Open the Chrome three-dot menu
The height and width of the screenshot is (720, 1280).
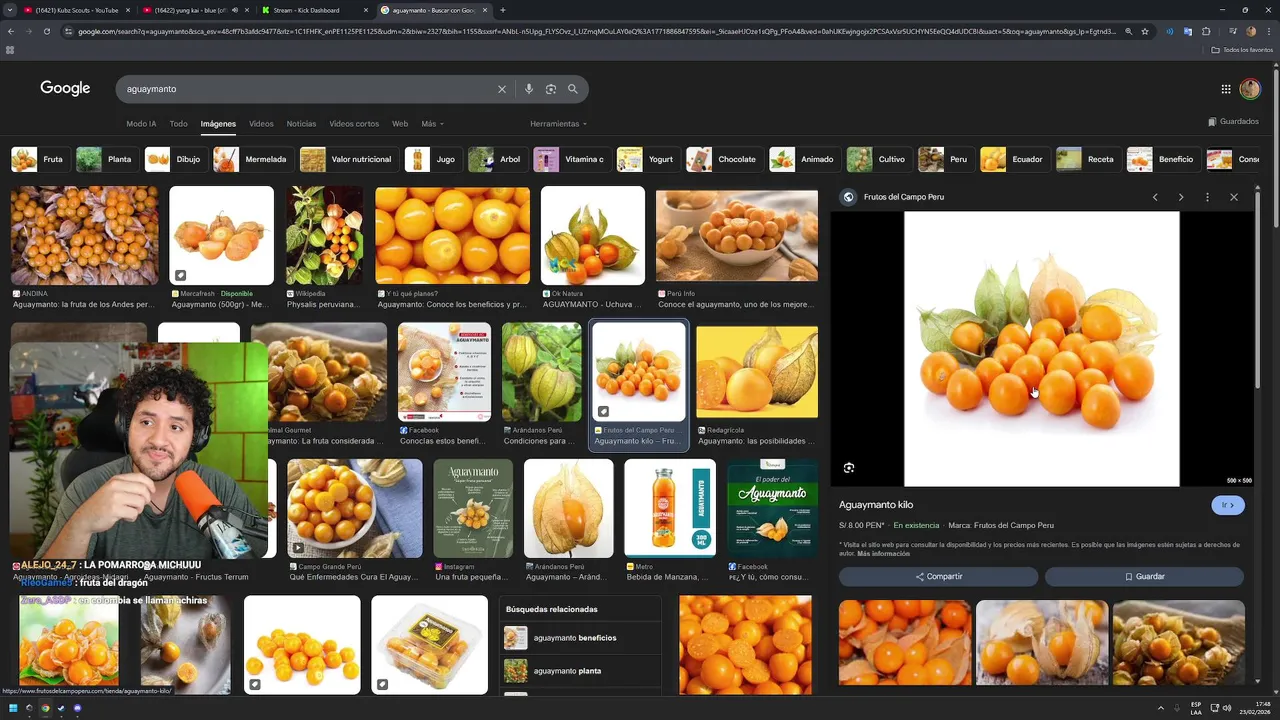(x=1267, y=31)
